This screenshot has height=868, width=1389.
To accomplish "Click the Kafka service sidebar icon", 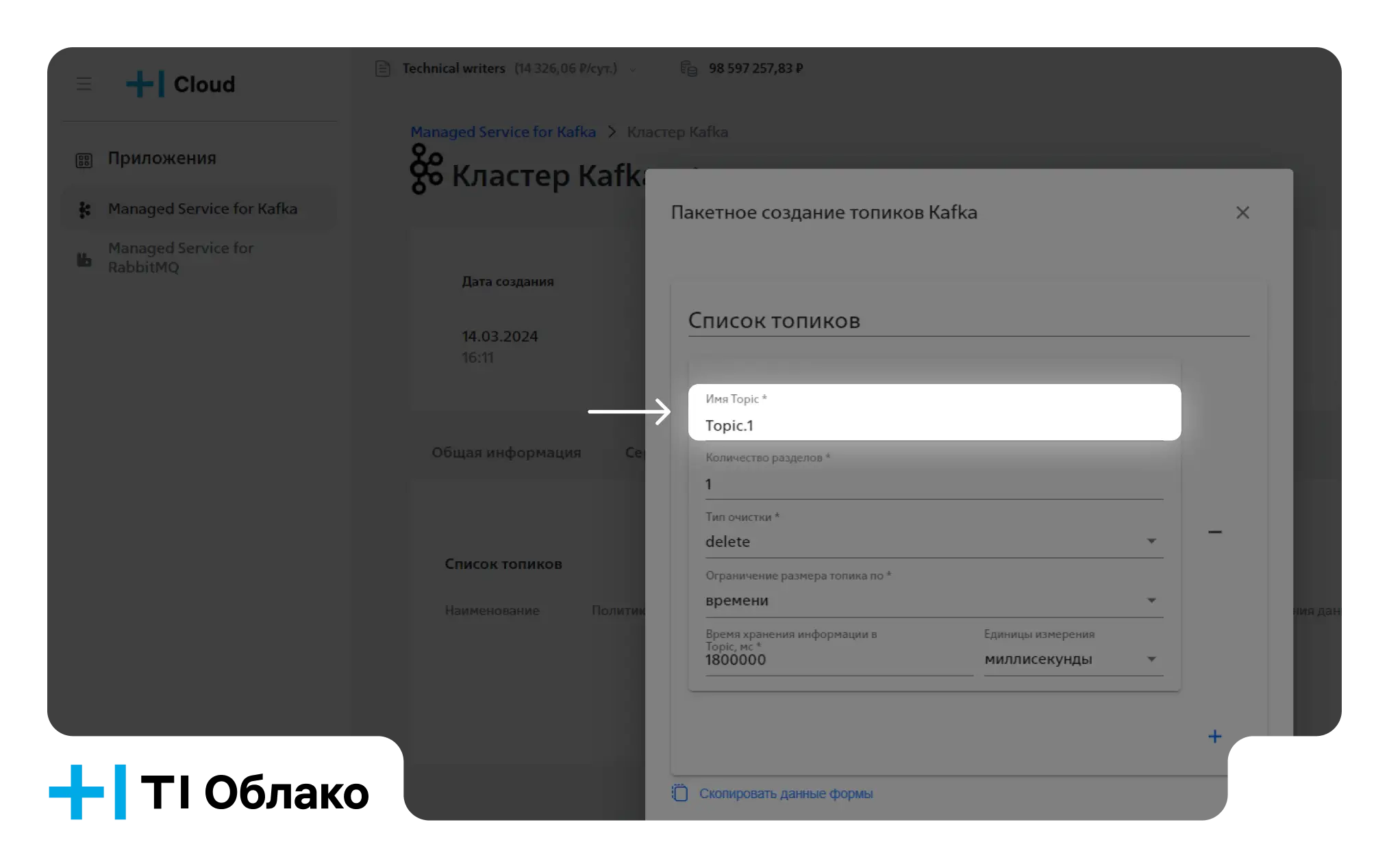I will pos(84,210).
